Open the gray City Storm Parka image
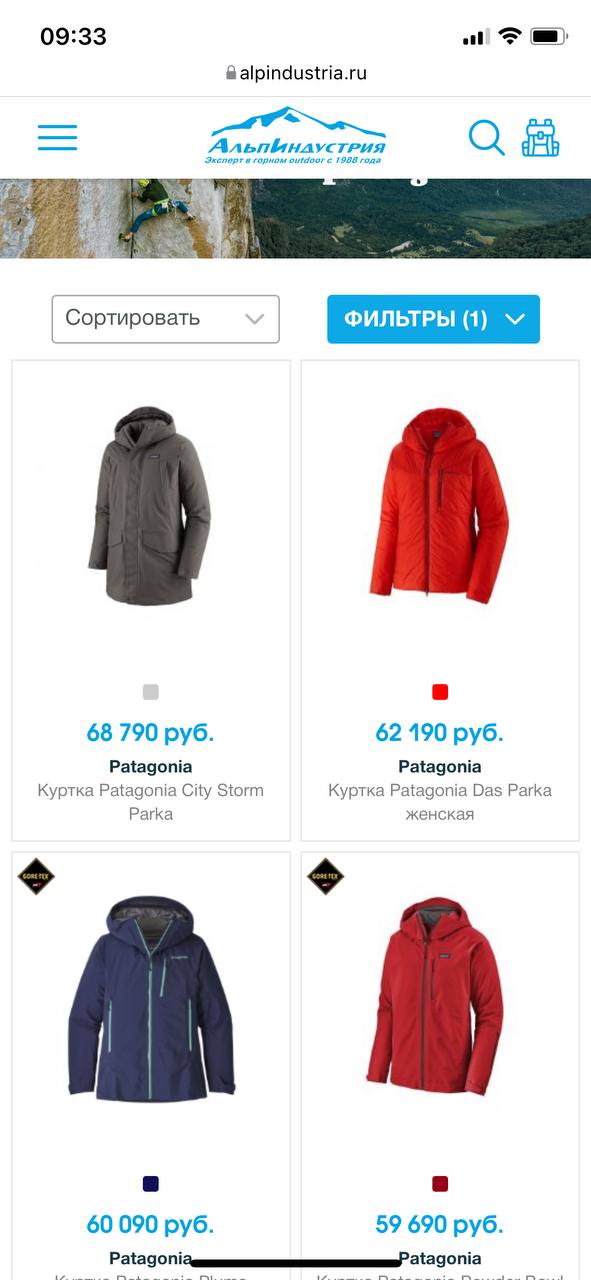The height and width of the screenshot is (1280, 591). (x=150, y=505)
